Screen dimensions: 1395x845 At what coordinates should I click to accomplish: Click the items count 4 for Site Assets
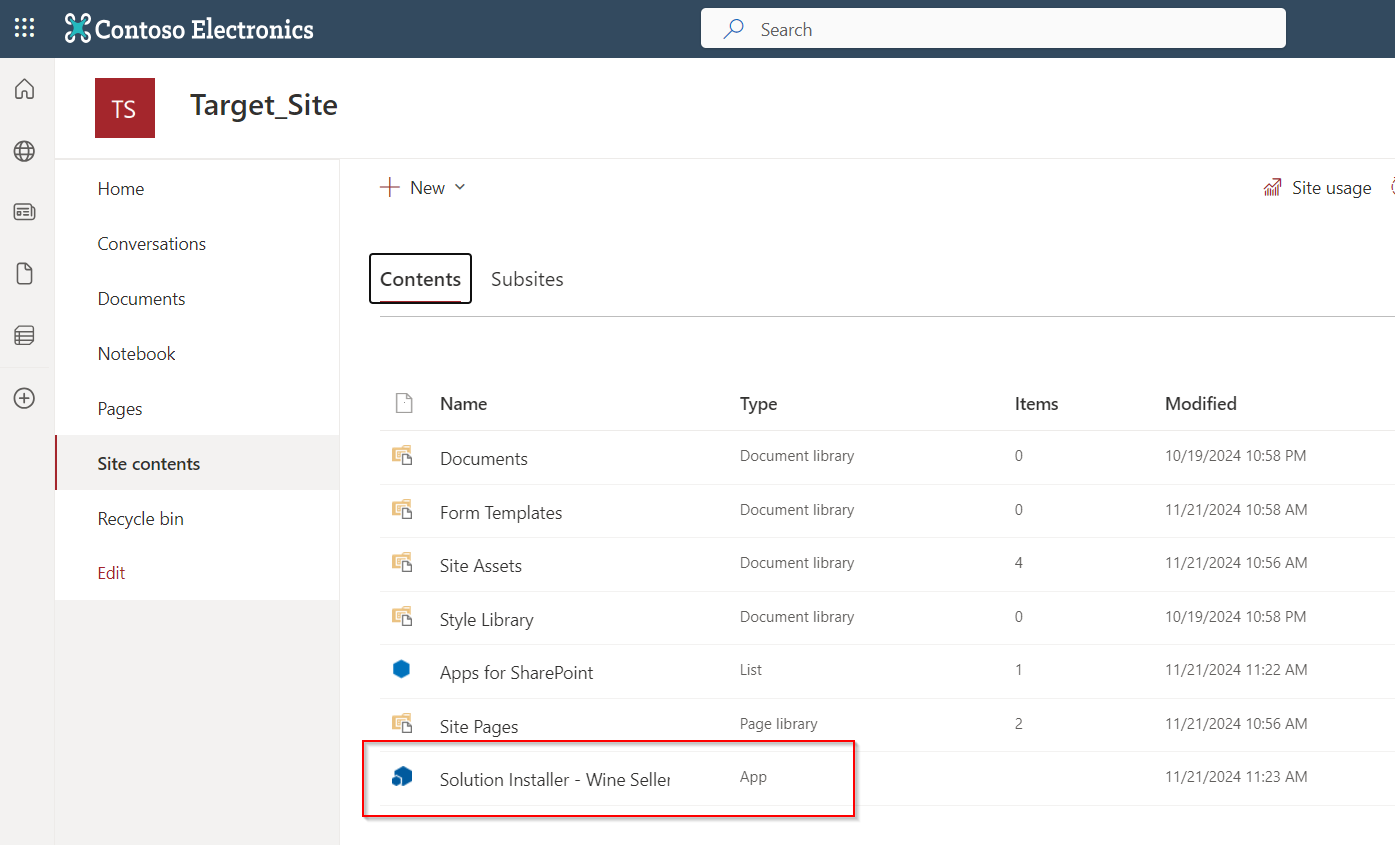1019,563
